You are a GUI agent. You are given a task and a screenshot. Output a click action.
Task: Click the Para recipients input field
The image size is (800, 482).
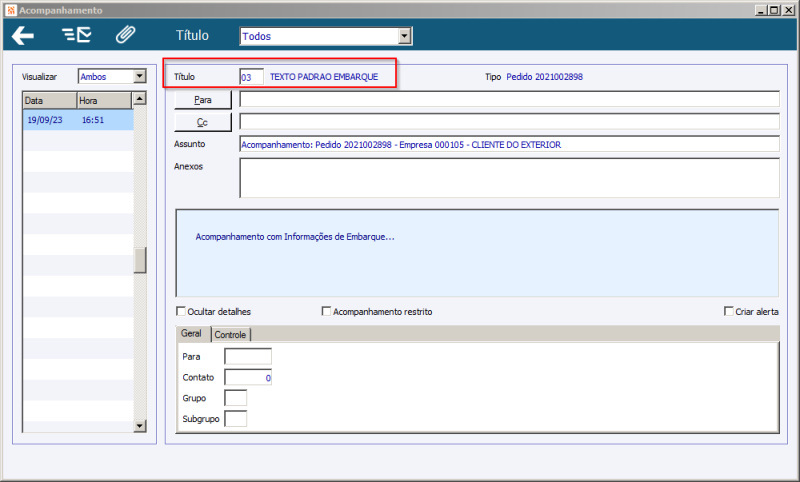[x=509, y=99]
